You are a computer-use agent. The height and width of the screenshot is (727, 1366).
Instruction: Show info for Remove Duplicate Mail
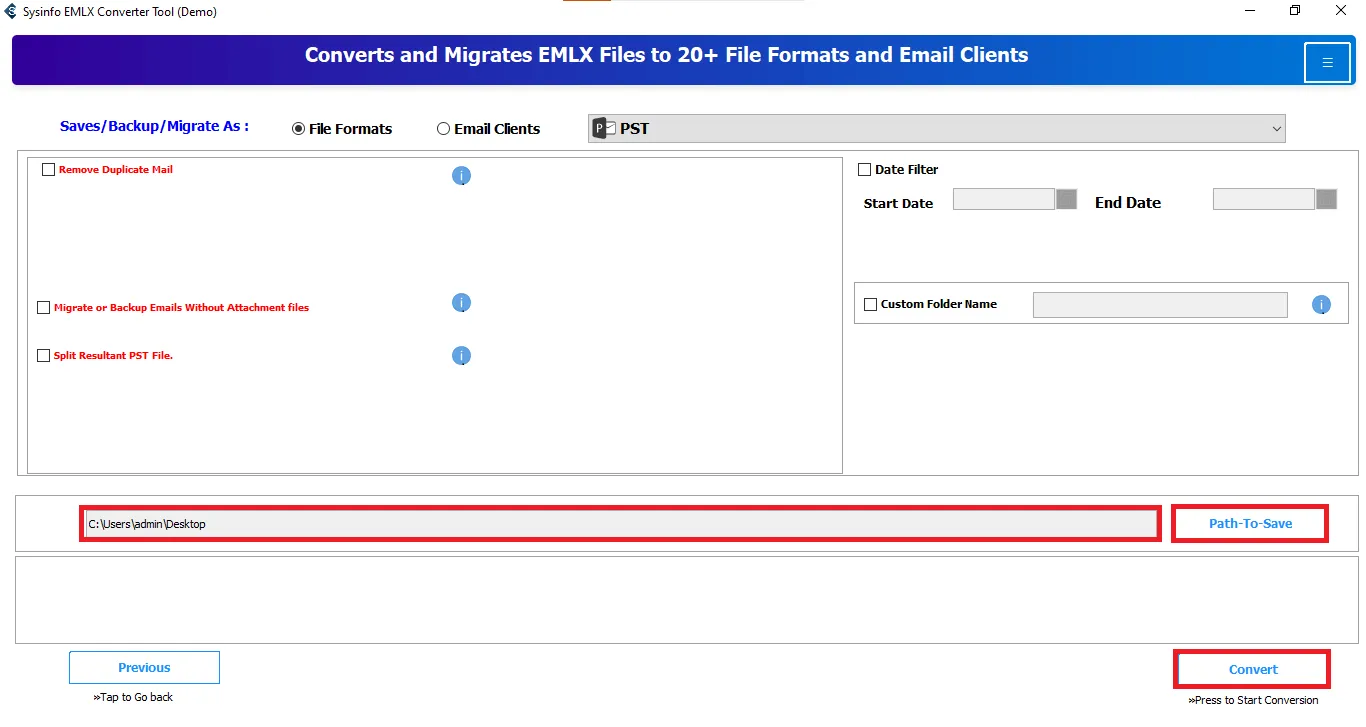click(461, 176)
